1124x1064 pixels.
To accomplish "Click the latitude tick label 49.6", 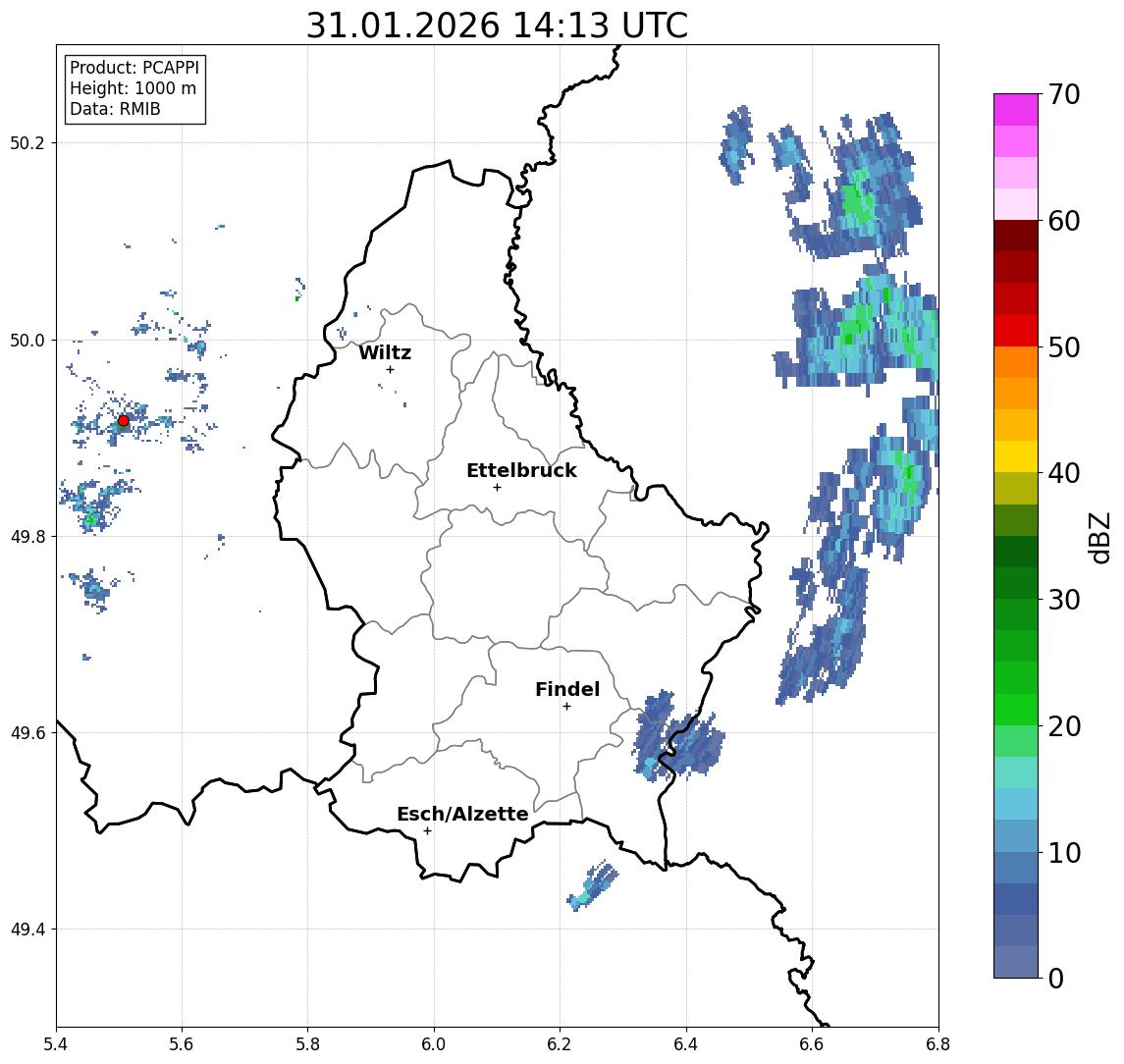I will 27,733.
